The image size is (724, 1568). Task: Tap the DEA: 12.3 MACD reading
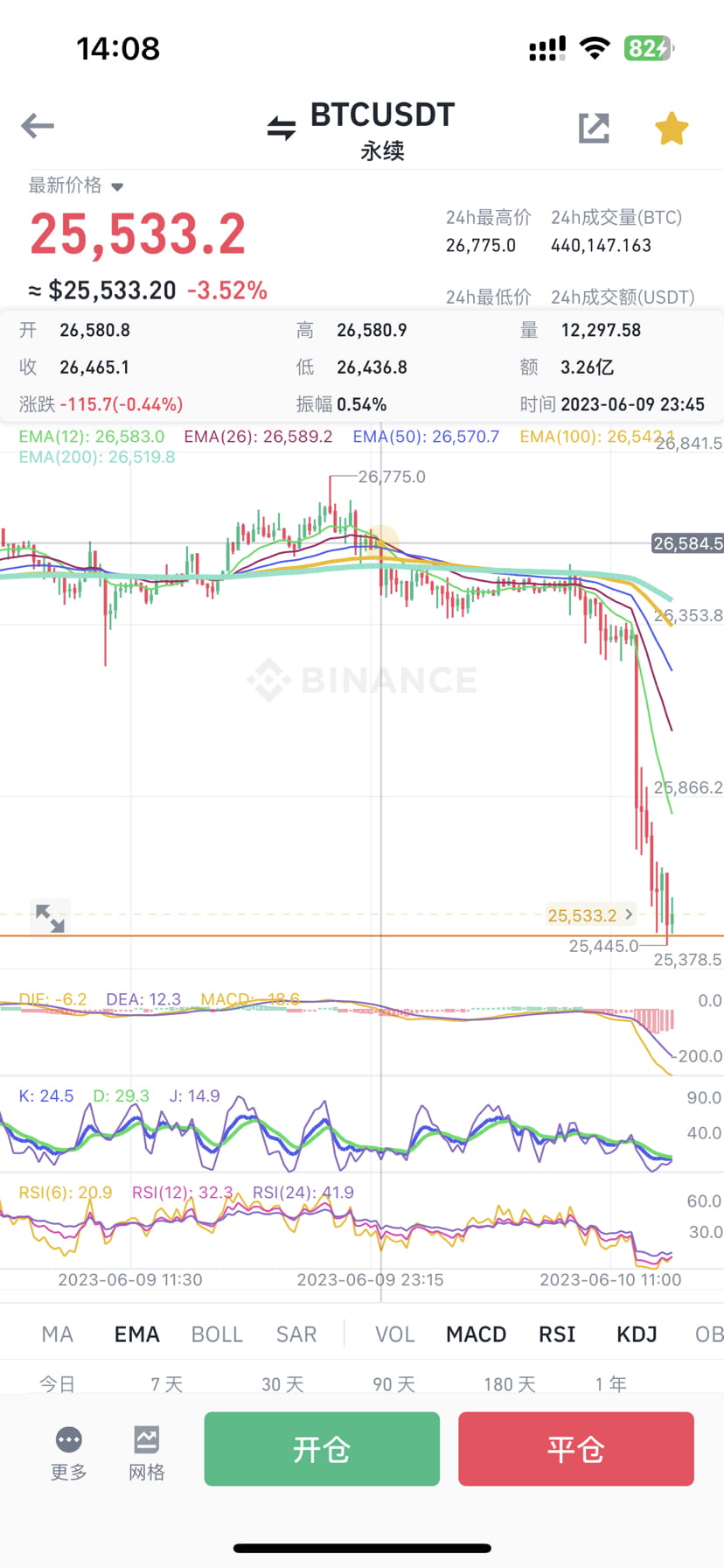point(143,999)
